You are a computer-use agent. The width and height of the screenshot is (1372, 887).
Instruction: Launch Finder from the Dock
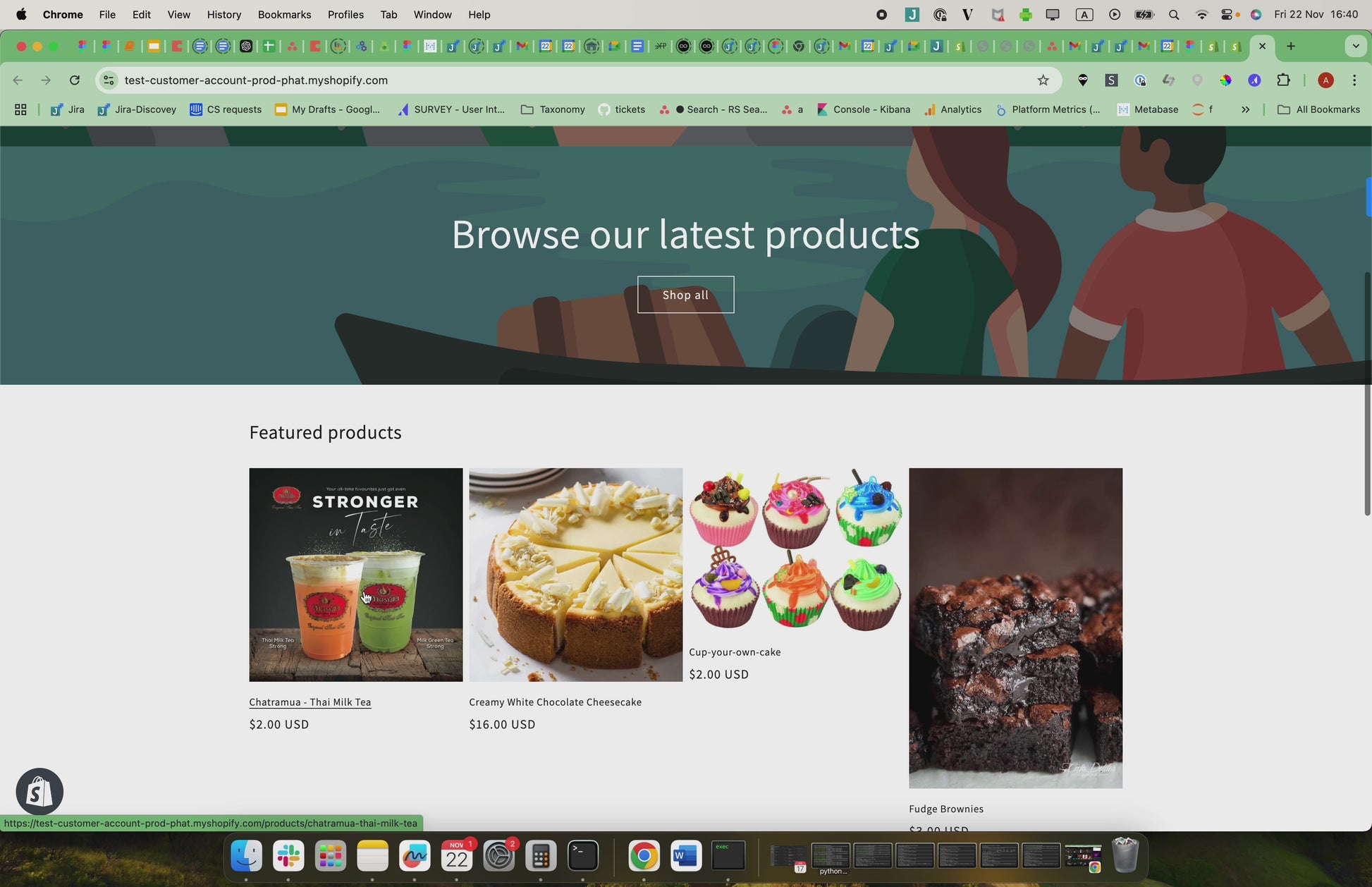click(x=246, y=856)
